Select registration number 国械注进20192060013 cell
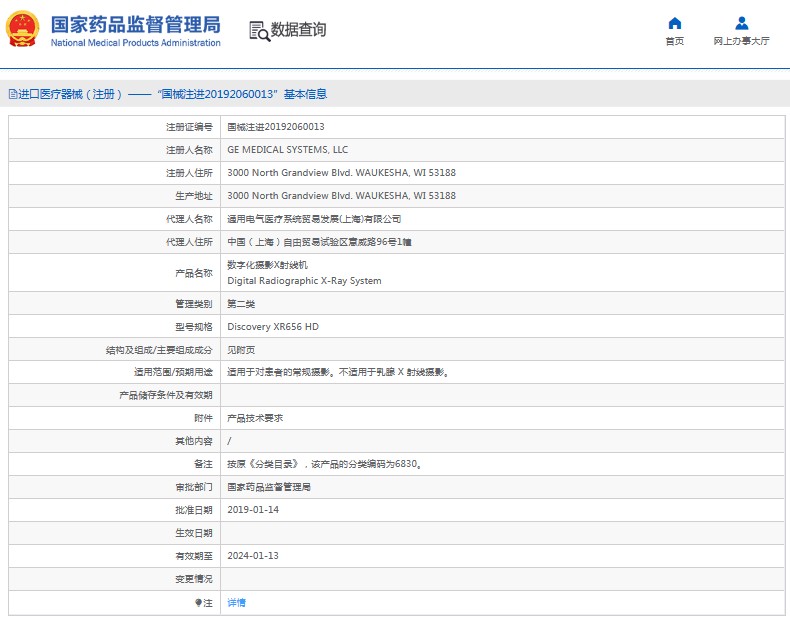 276,127
